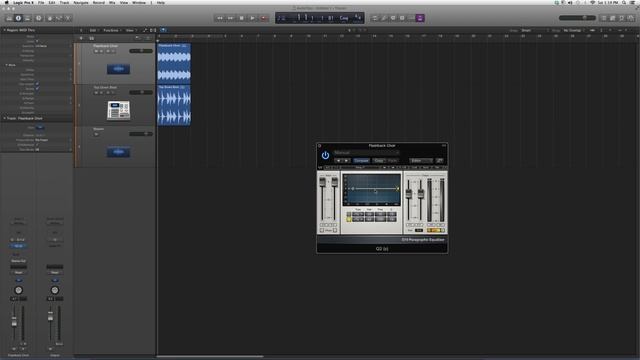The image size is (640, 360).
Task: Click the Stop transport button
Action: tap(242, 18)
